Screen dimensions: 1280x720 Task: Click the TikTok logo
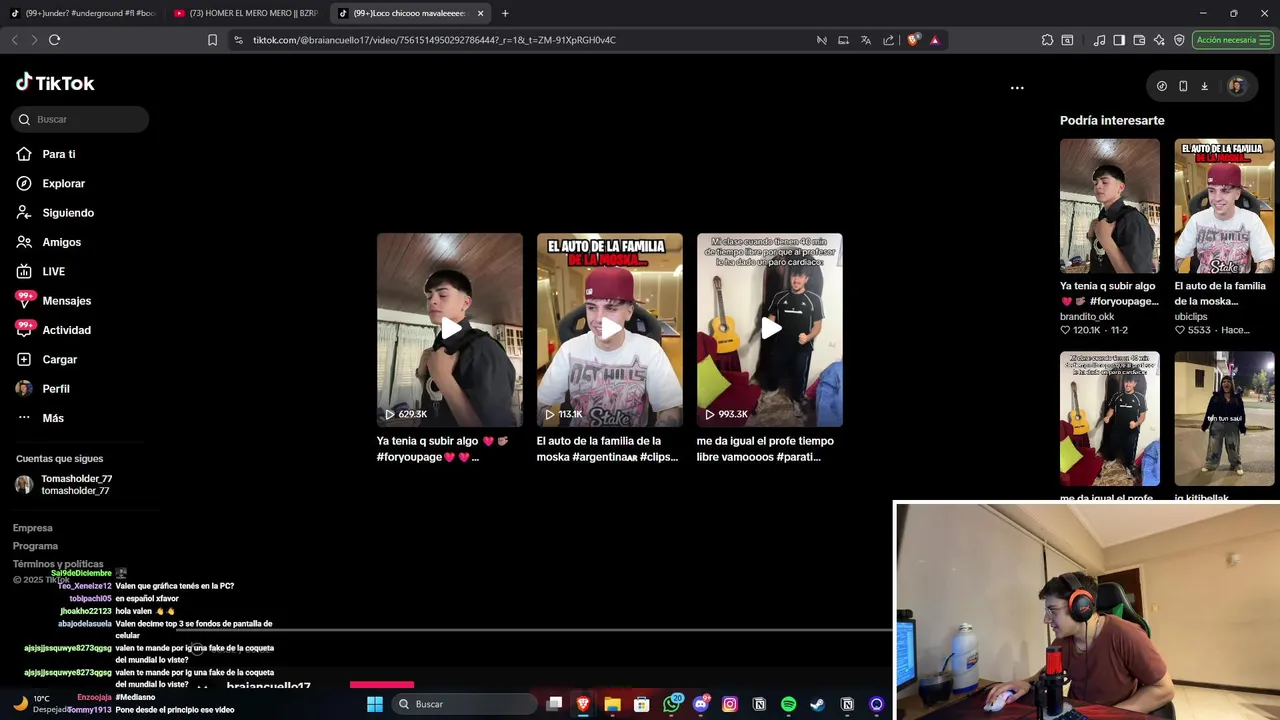tap(55, 83)
